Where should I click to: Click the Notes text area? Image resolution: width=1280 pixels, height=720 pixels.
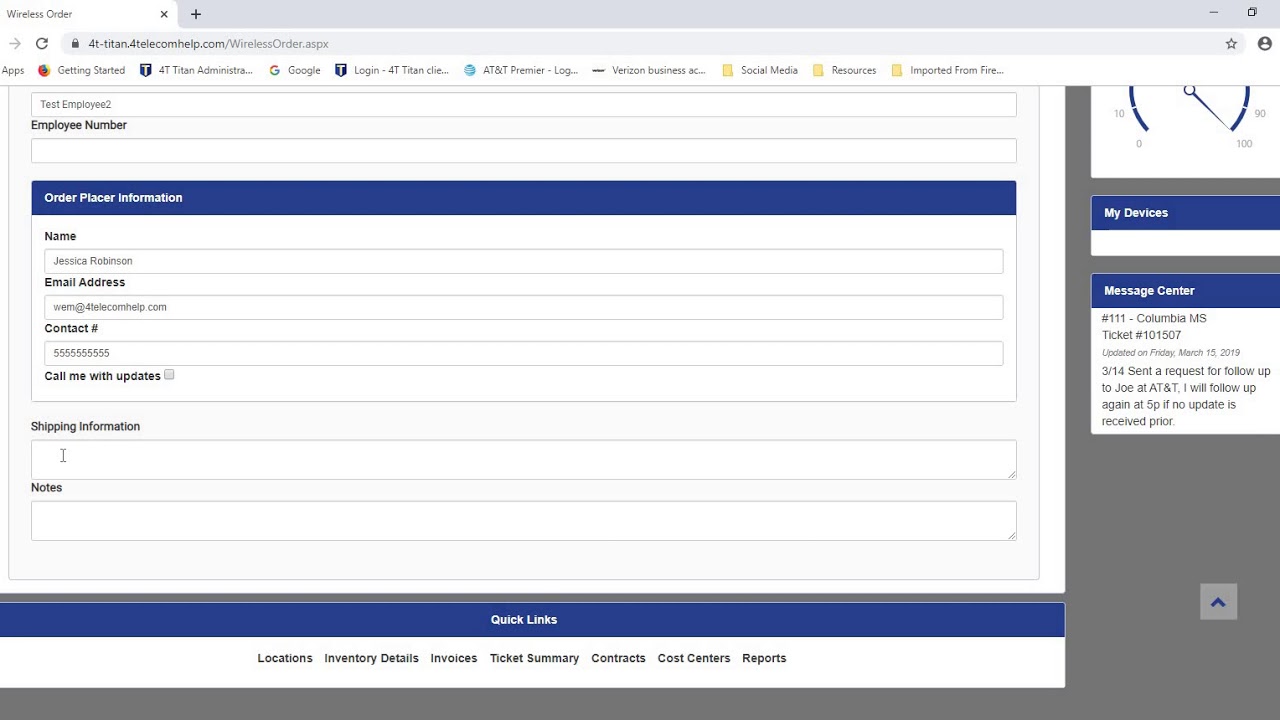523,521
